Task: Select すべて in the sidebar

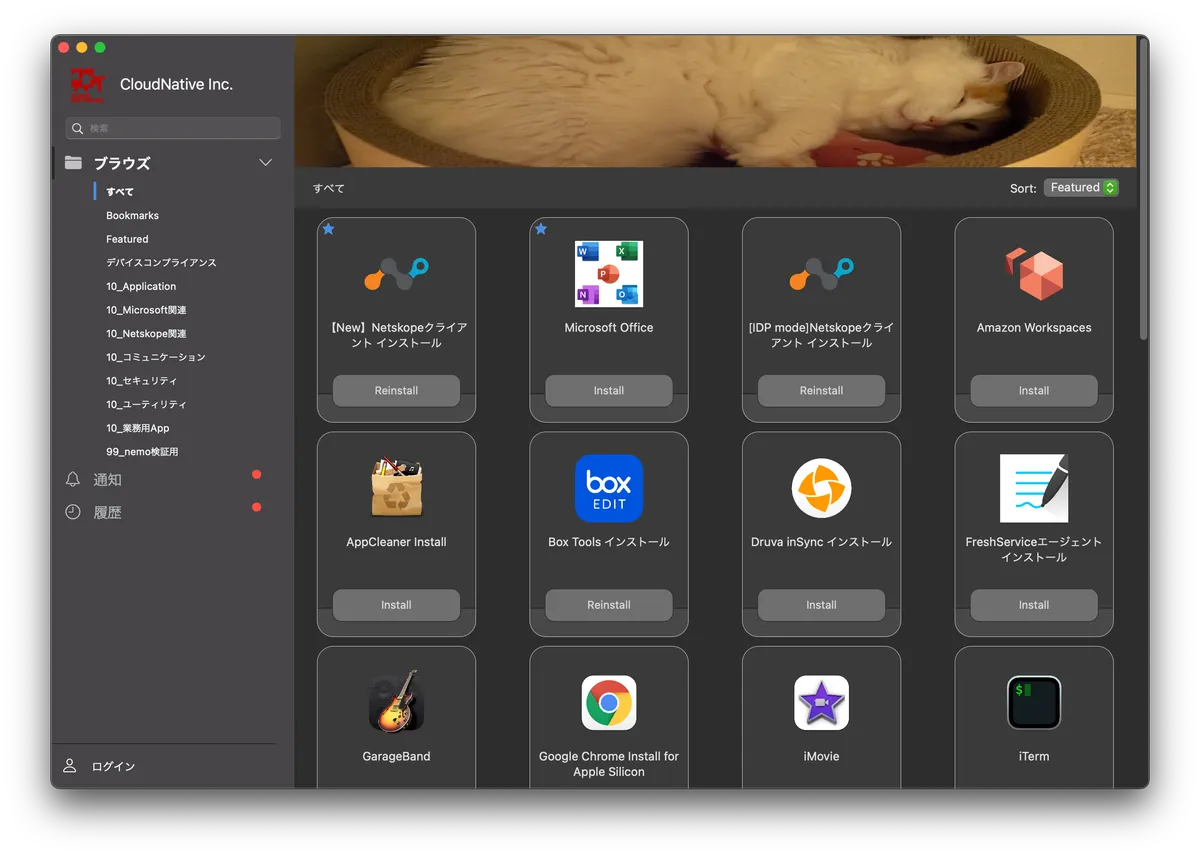Action: [120, 192]
